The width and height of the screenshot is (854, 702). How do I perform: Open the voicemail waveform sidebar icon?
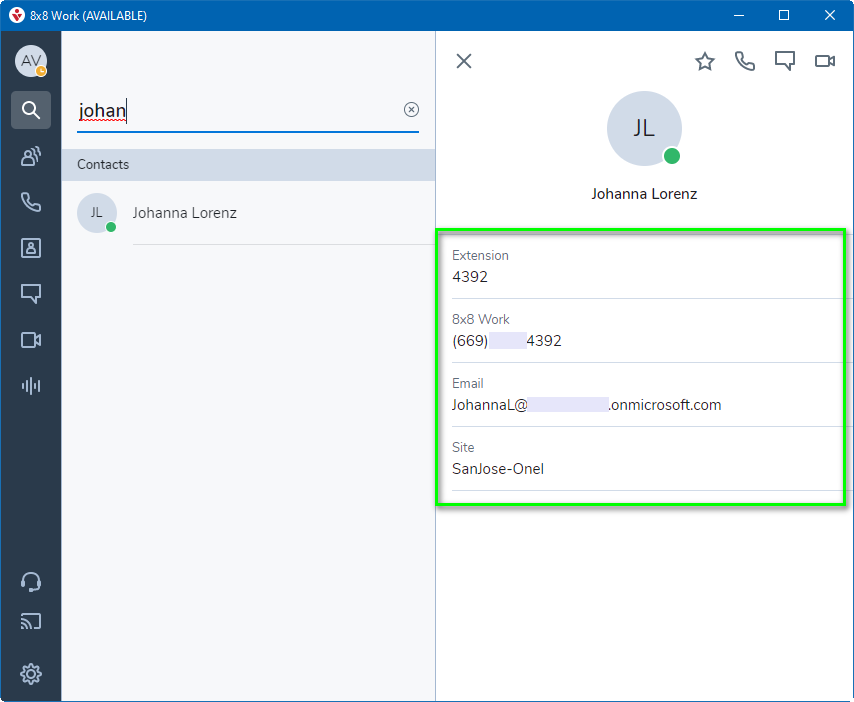pos(31,386)
